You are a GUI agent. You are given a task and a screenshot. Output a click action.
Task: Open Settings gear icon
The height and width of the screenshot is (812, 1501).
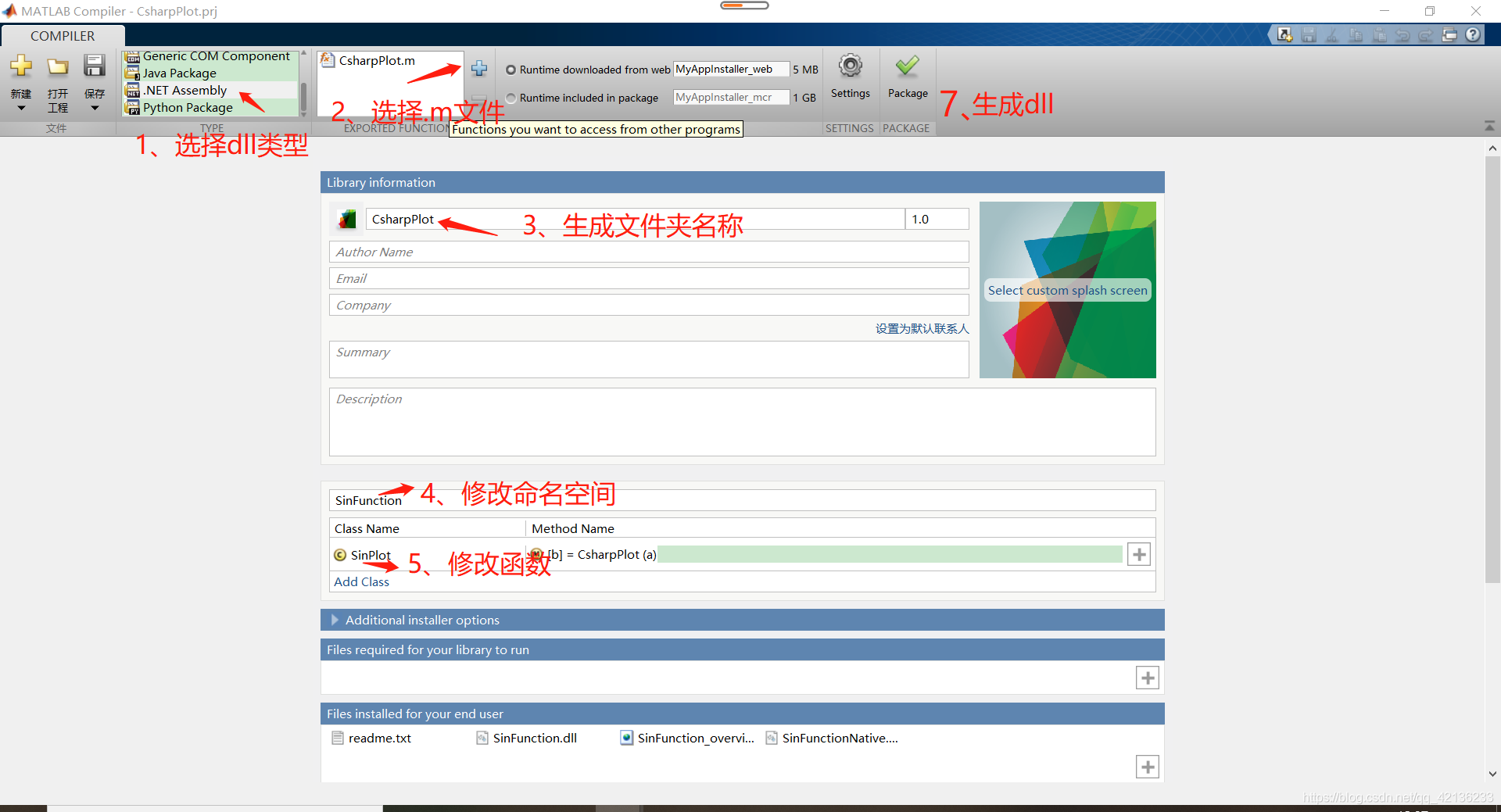coord(851,66)
